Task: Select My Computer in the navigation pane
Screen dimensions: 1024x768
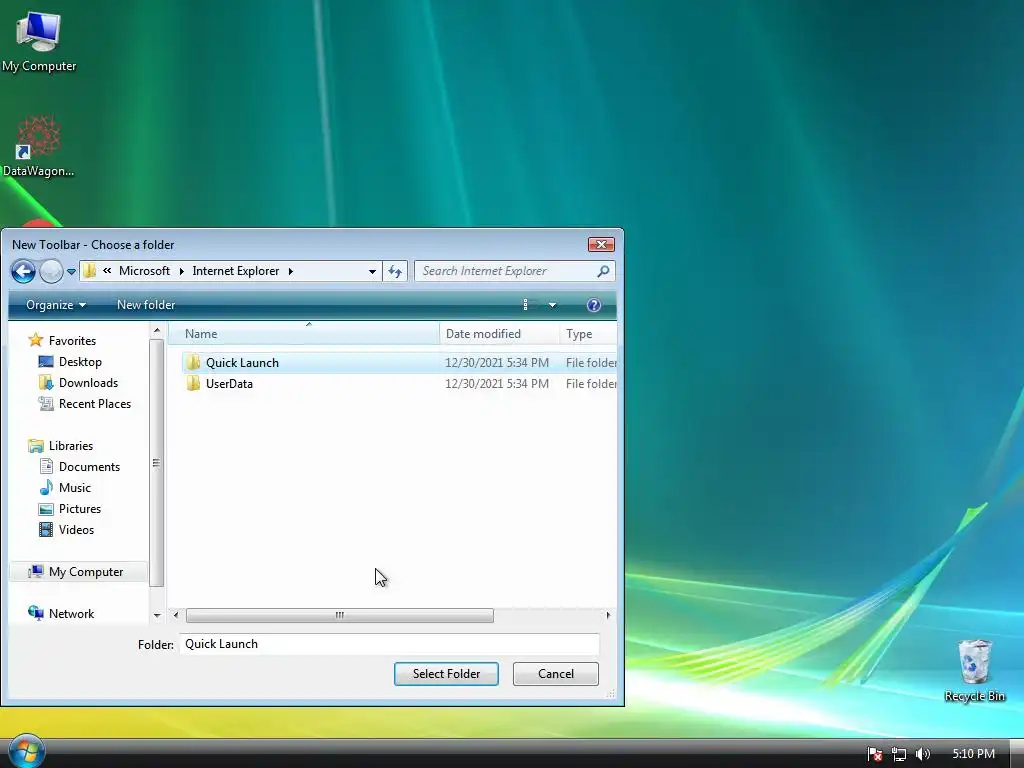Action: point(79,572)
